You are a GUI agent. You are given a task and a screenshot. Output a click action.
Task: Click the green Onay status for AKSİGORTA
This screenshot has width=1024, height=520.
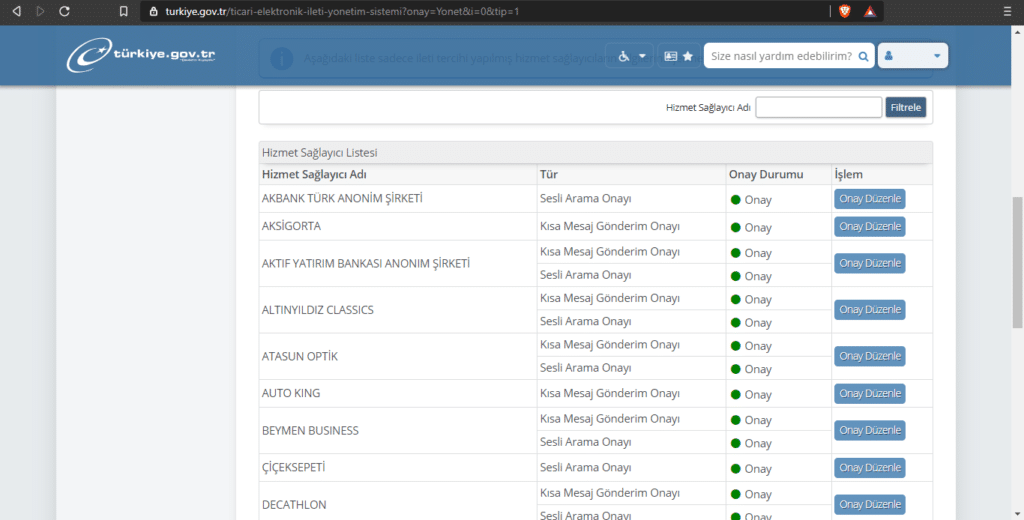click(x=751, y=227)
